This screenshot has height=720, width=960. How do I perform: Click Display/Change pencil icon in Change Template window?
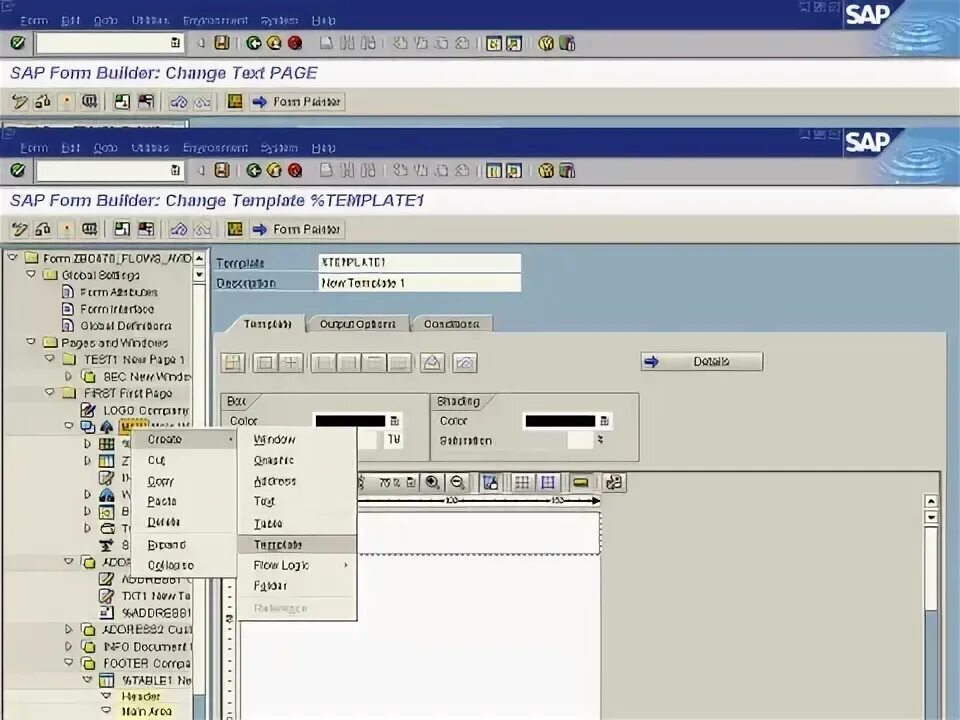[20, 229]
